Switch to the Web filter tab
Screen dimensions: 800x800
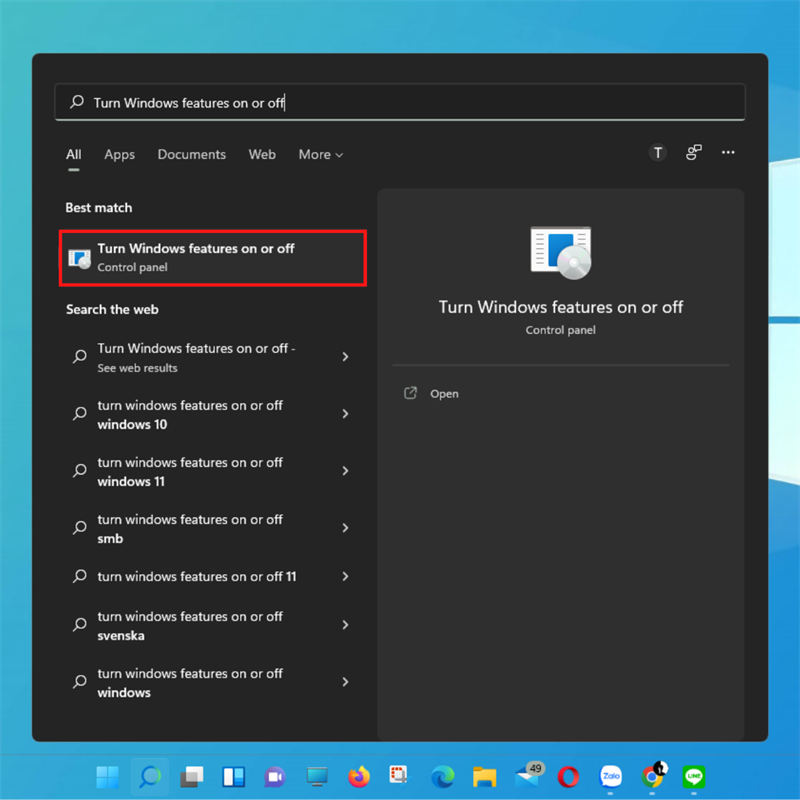[262, 154]
